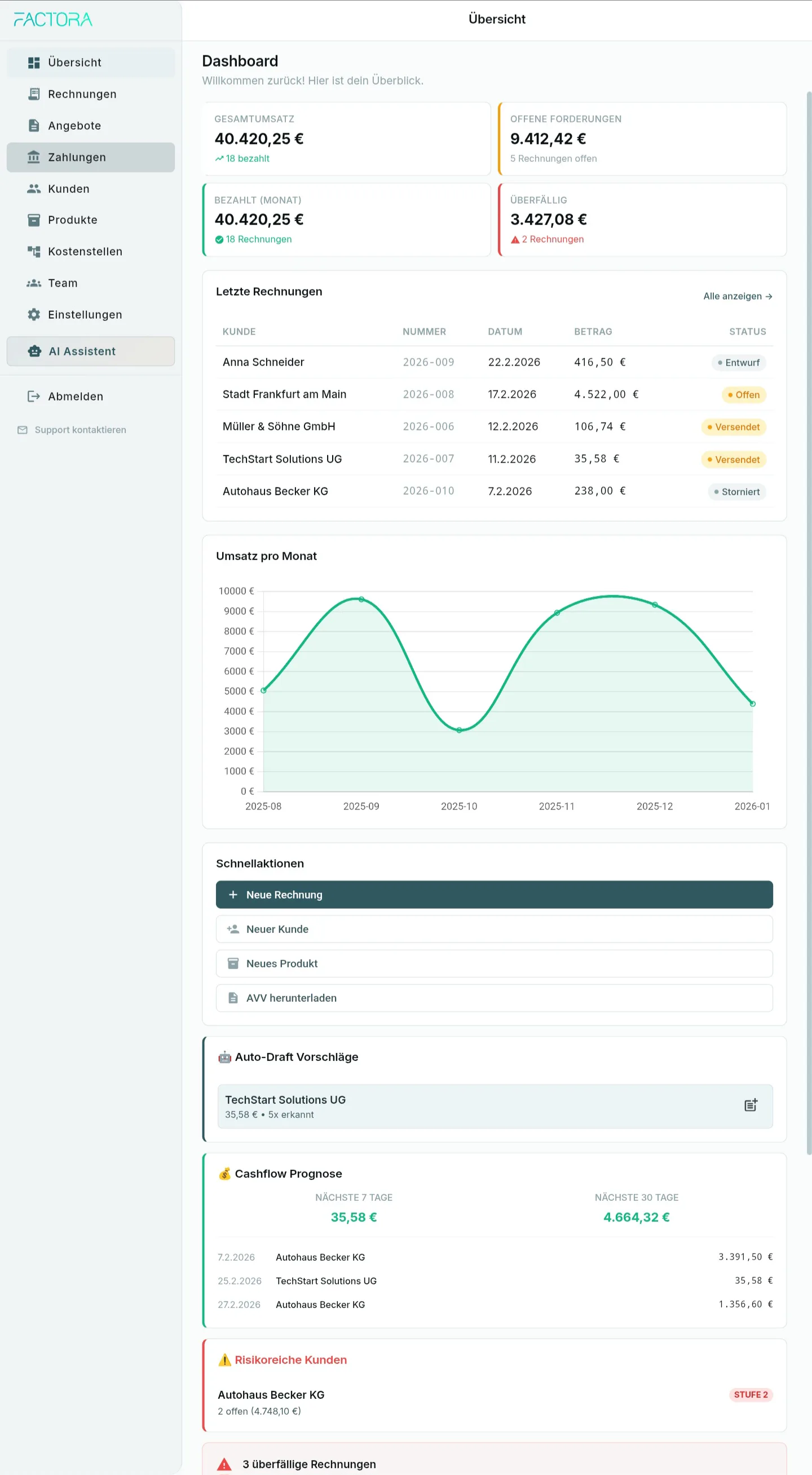Click the Neues Produkt button

click(x=494, y=963)
